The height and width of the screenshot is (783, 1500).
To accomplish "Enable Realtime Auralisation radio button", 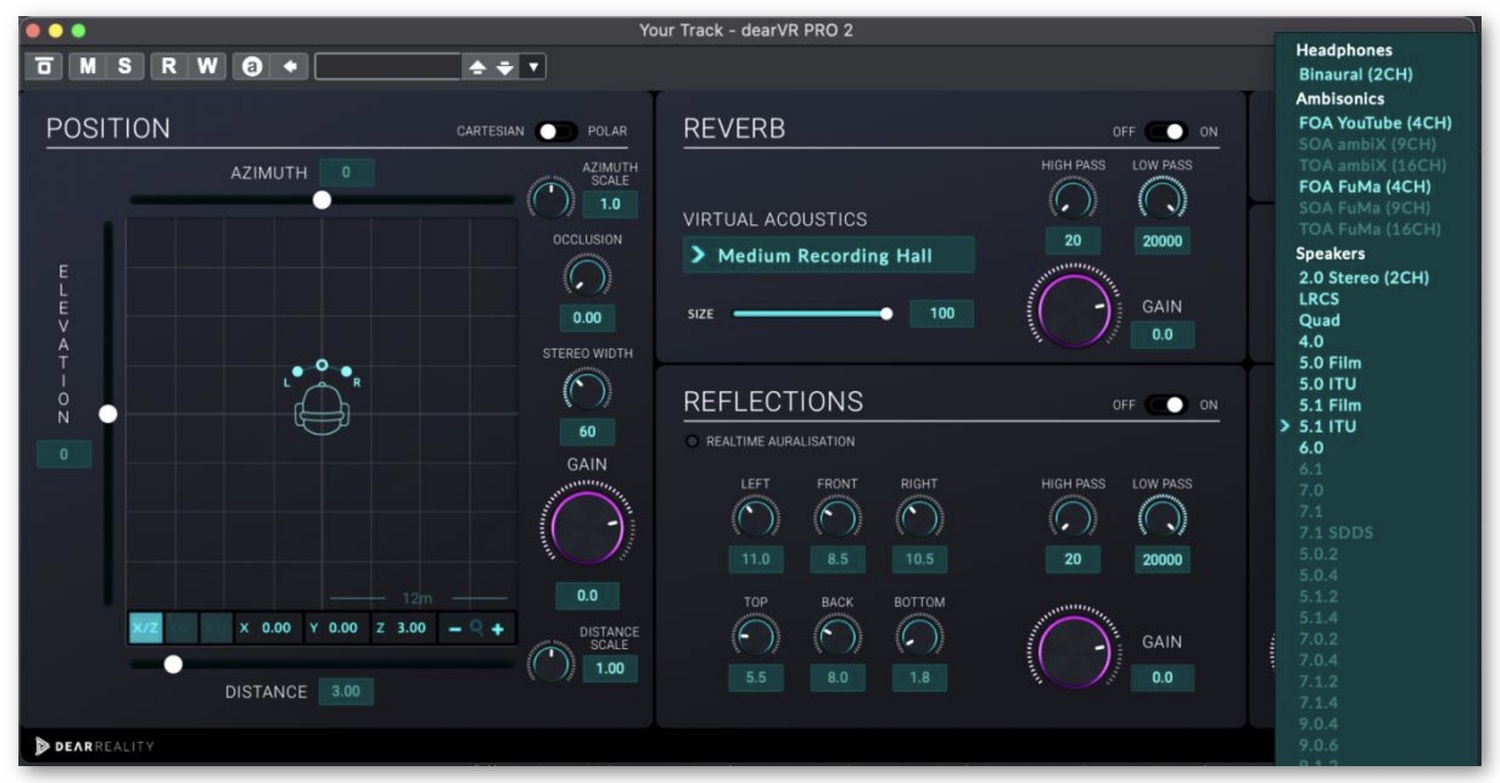I will click(x=692, y=441).
